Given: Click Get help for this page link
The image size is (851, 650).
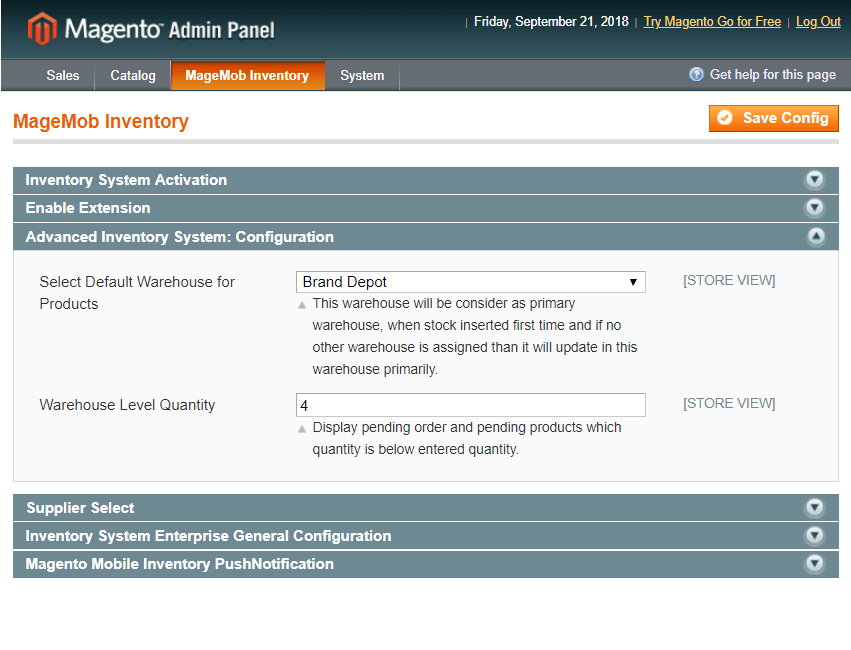Looking at the screenshot, I should (773, 75).
